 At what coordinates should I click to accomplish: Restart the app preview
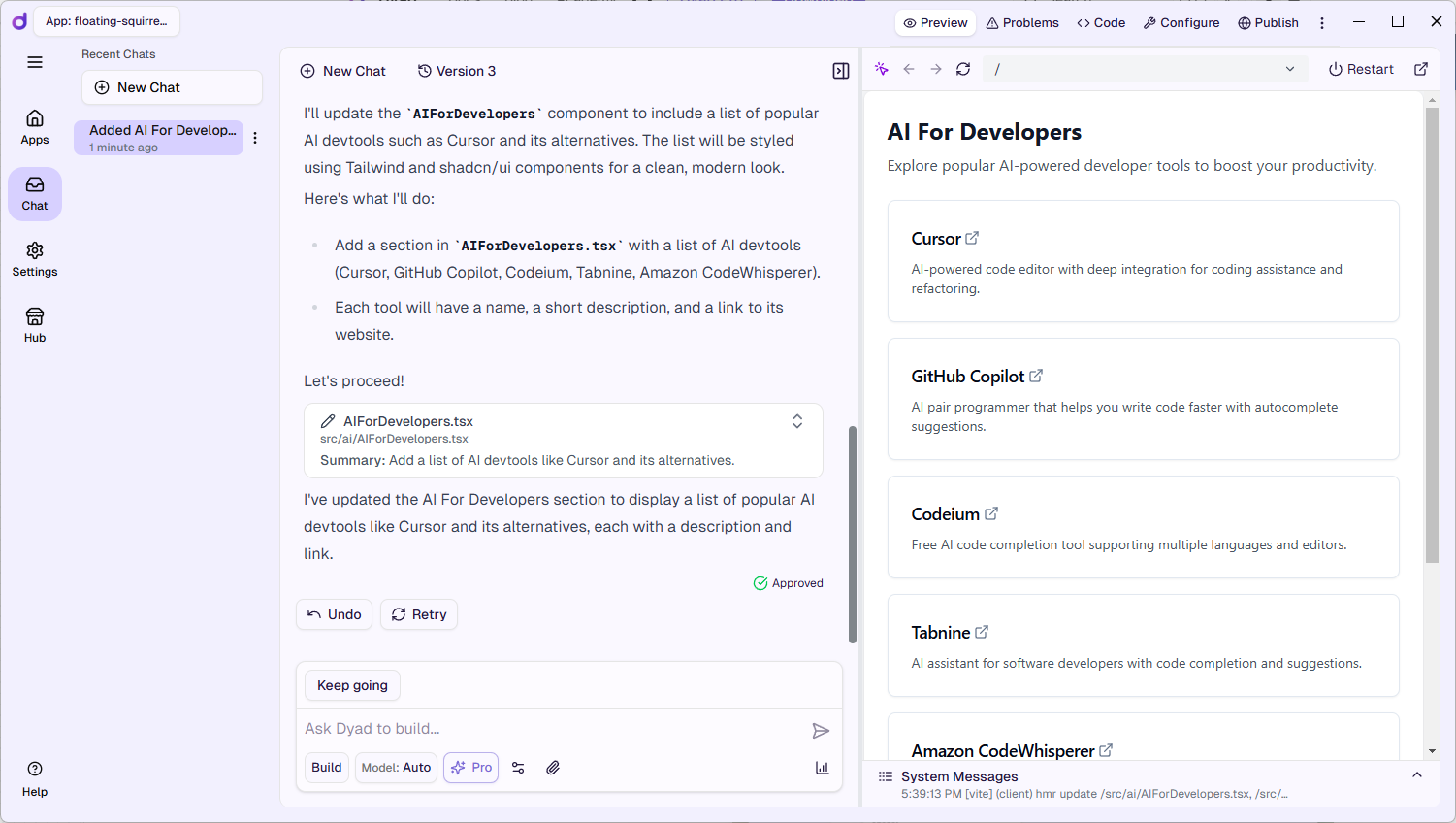(x=1361, y=69)
